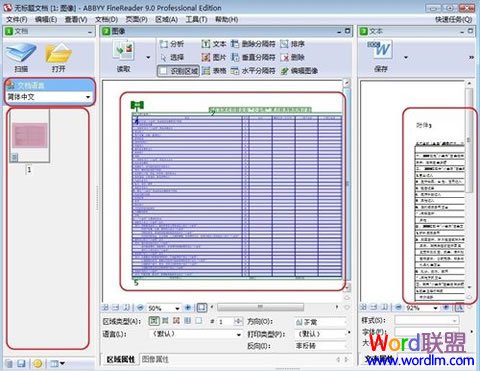Toggle the 文本 text area tool
480x371 pixels.
pyautogui.click(x=214, y=44)
